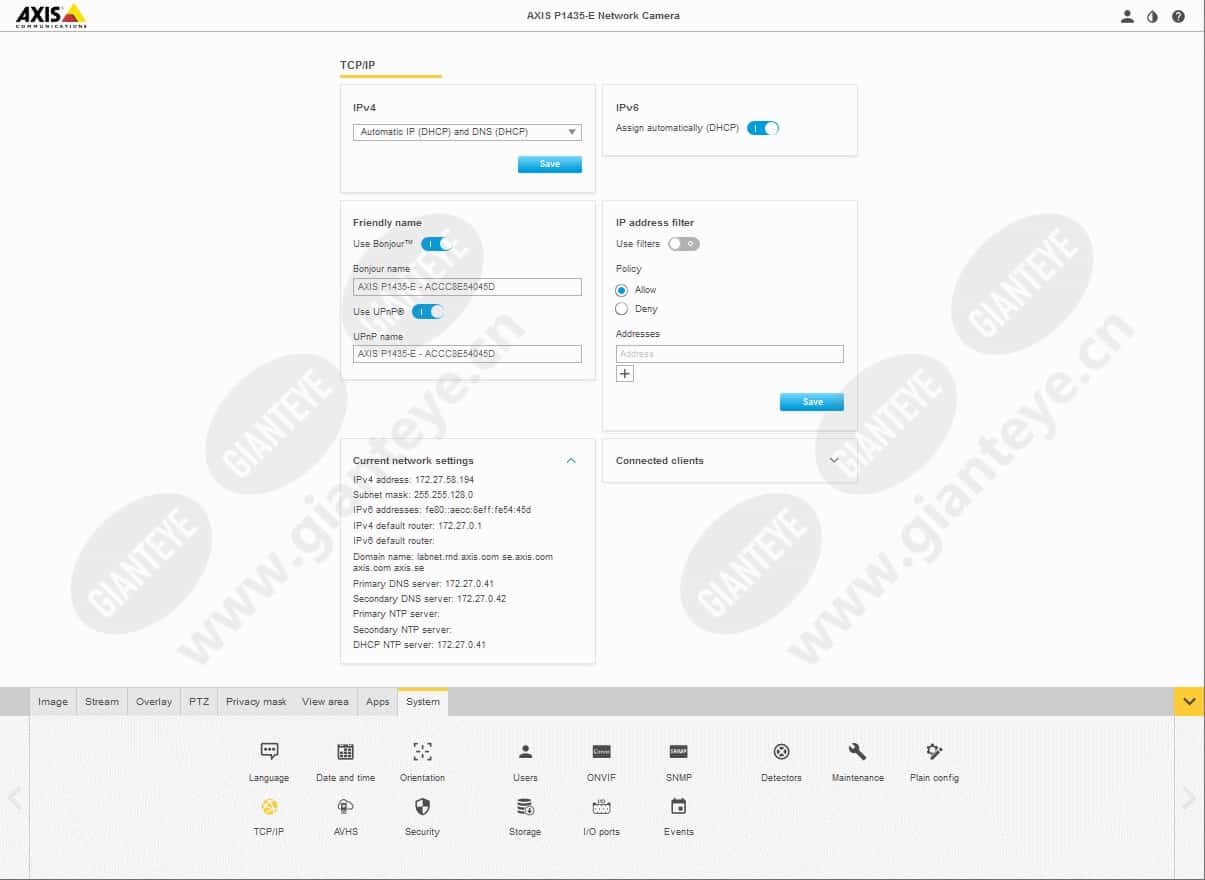Save the IPv4 settings
The image size is (1205, 880).
point(550,164)
